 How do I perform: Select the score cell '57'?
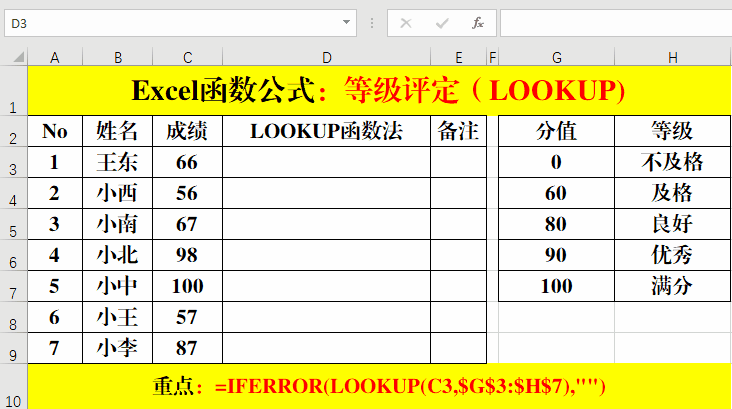pos(188,317)
